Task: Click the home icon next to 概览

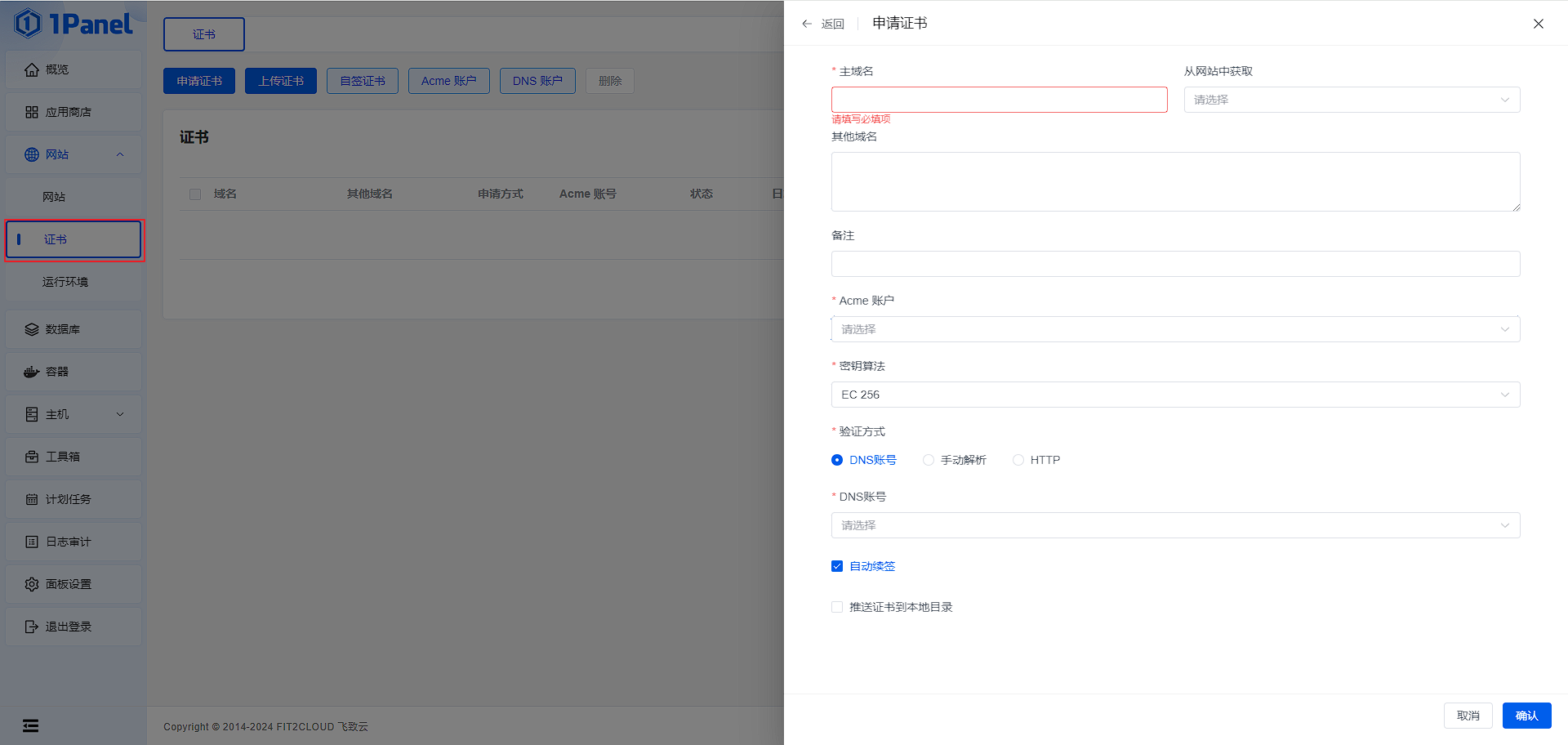Action: coord(32,69)
